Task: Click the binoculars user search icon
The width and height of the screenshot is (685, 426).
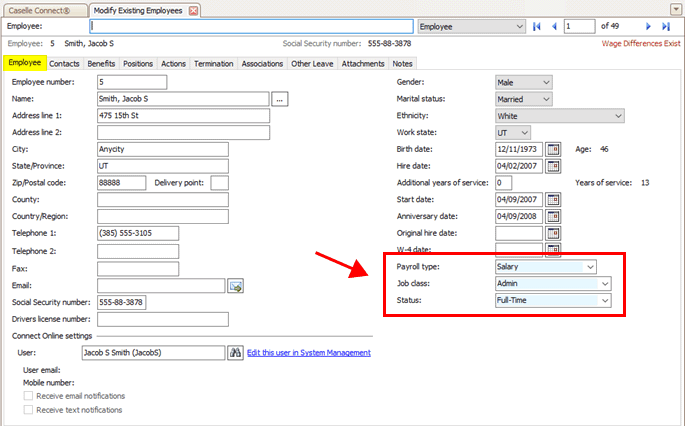Action: (x=236, y=352)
